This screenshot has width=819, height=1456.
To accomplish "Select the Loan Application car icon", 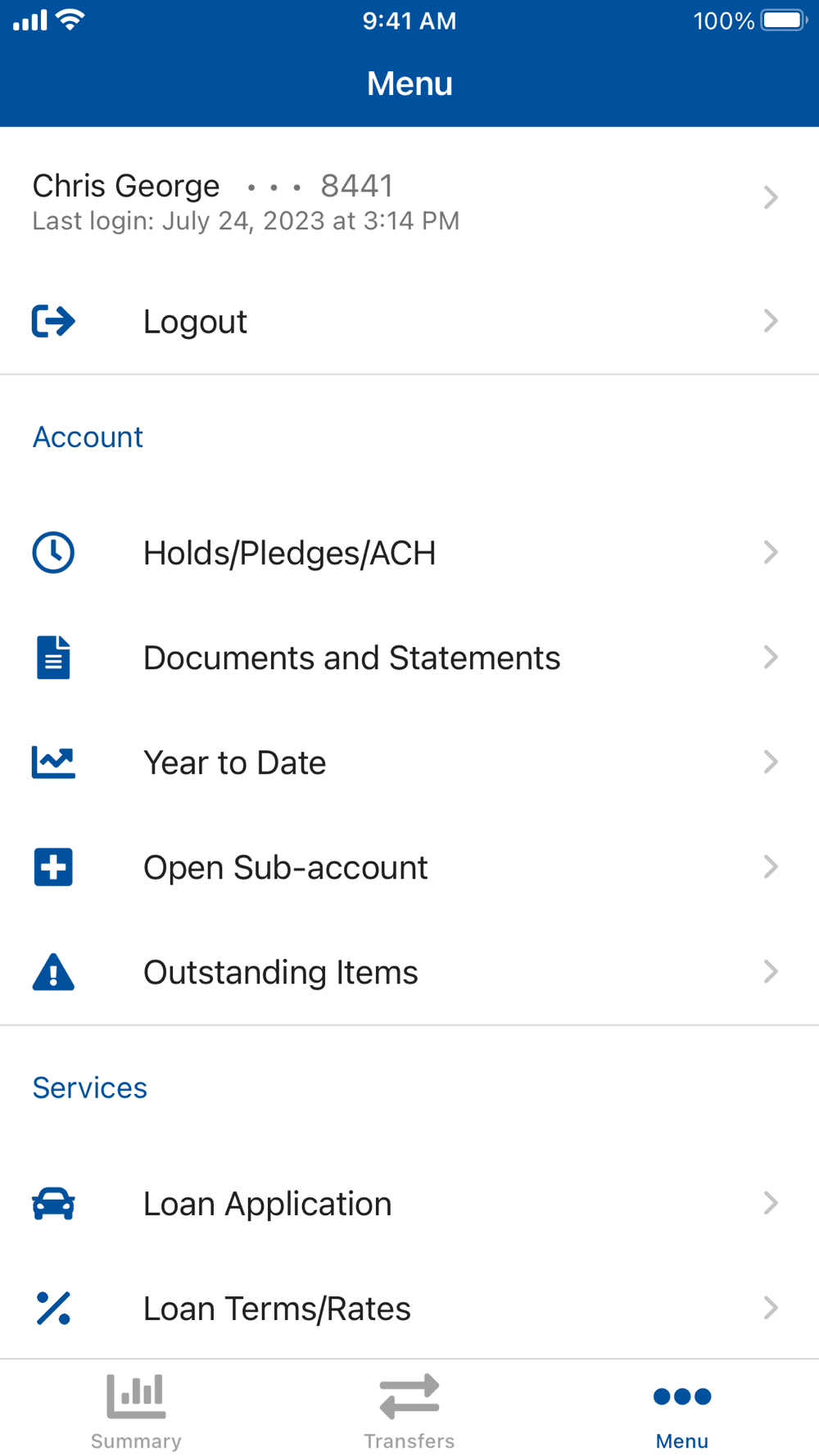I will pos(53,1204).
